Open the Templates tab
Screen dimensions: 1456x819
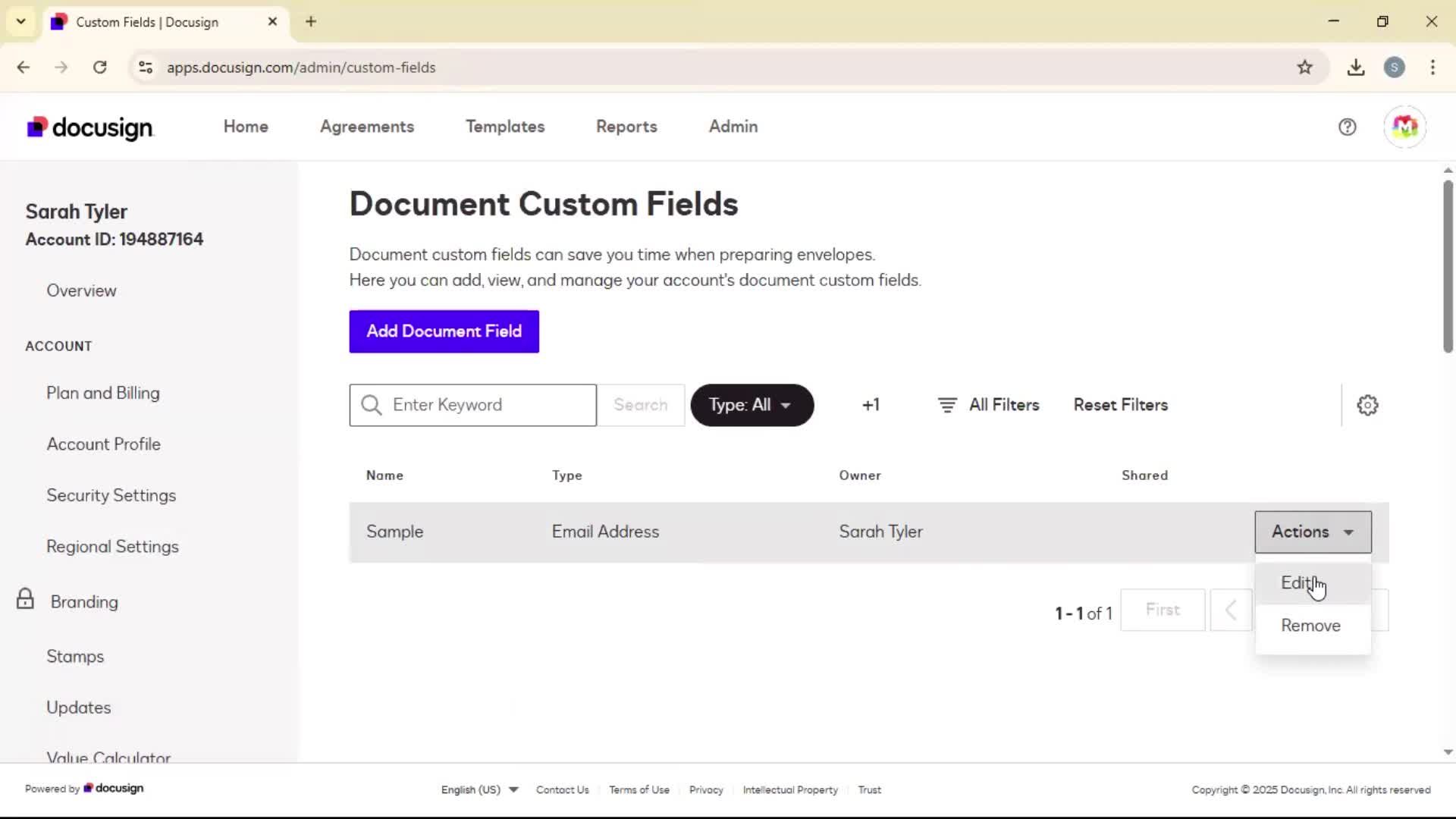pyautogui.click(x=505, y=127)
